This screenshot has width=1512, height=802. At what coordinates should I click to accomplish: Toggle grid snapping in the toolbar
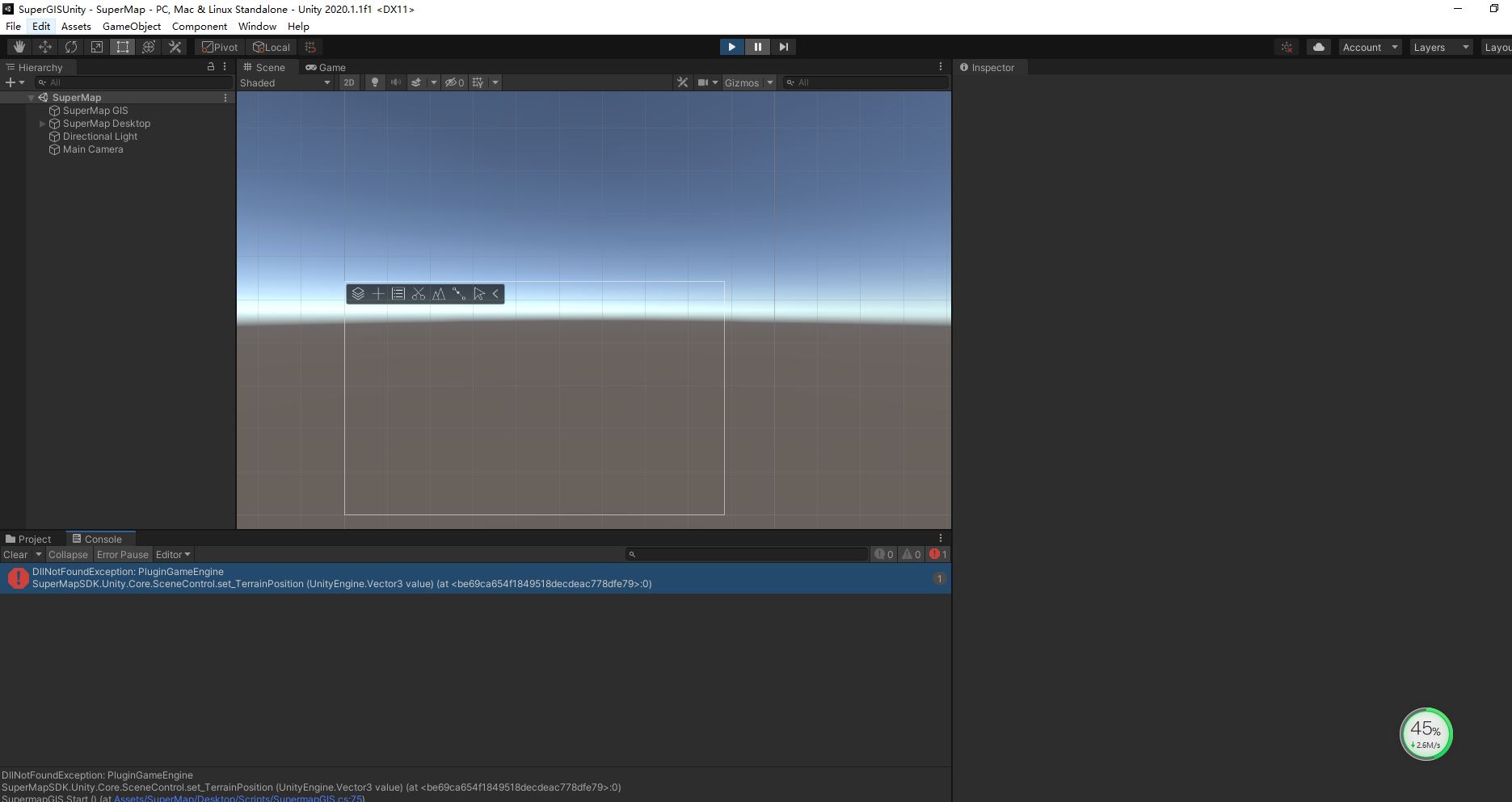click(310, 47)
